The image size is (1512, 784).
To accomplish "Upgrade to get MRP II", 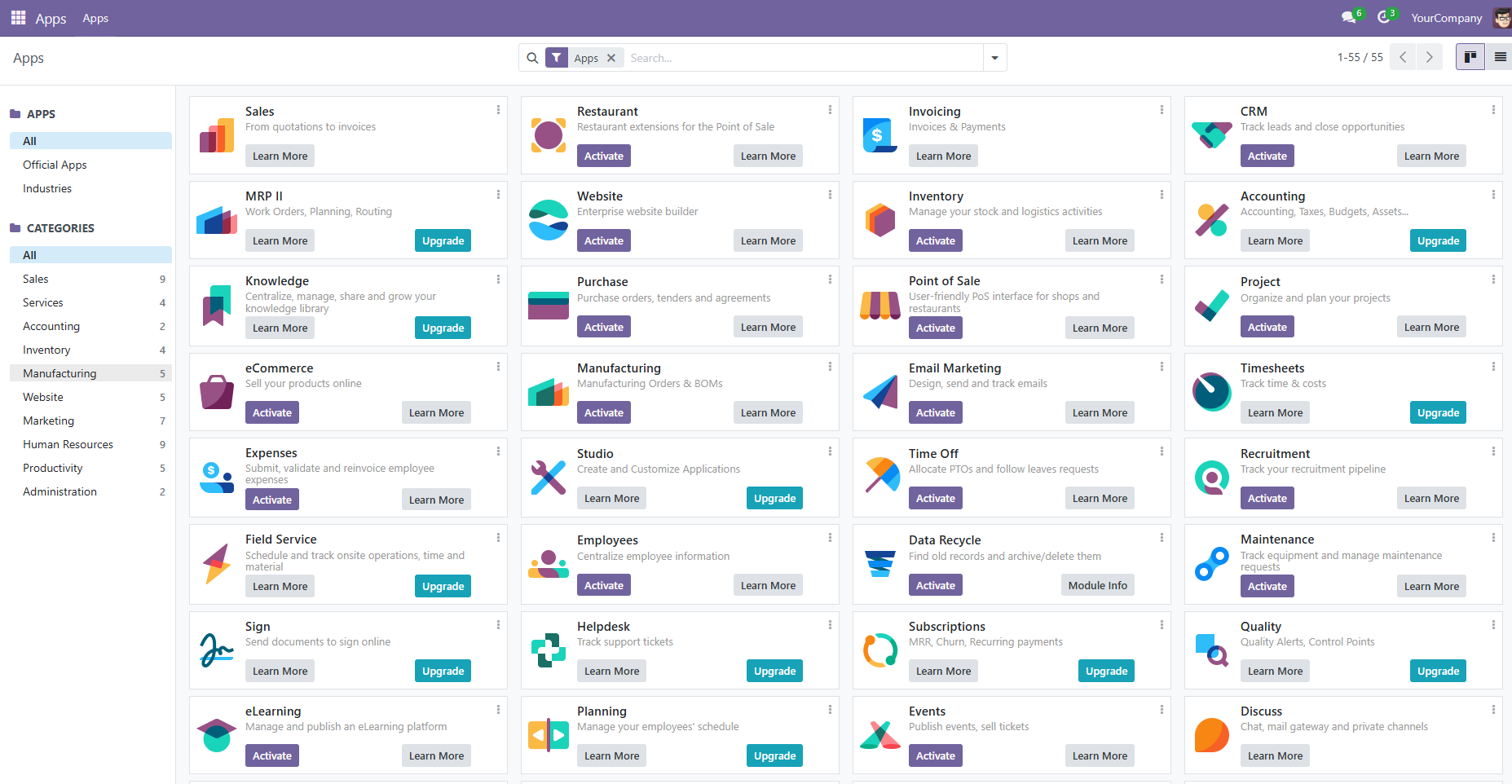I will coord(443,240).
